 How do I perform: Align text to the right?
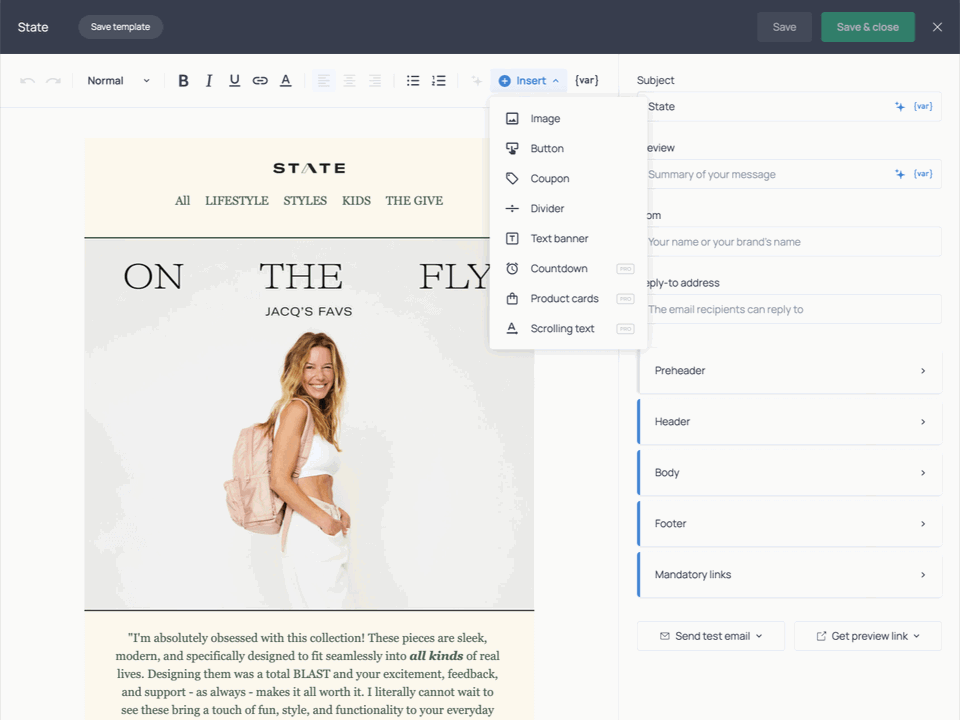point(374,80)
